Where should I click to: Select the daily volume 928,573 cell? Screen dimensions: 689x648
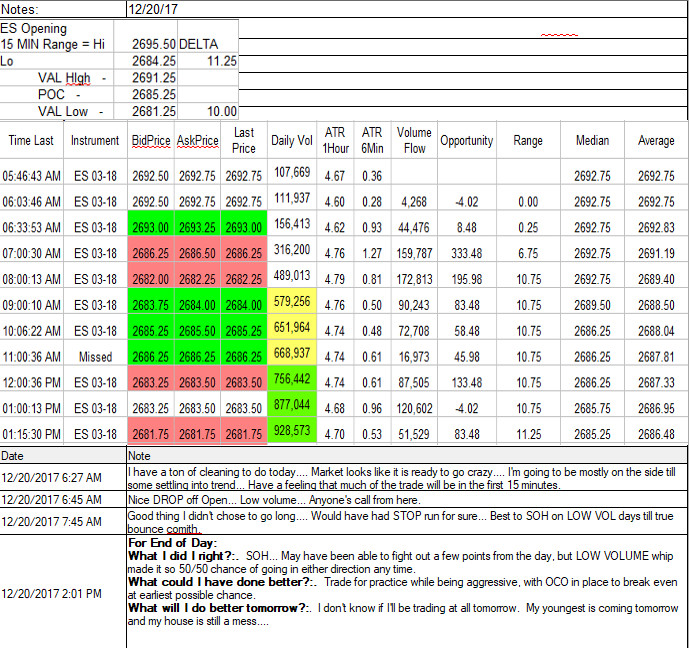[x=292, y=431]
